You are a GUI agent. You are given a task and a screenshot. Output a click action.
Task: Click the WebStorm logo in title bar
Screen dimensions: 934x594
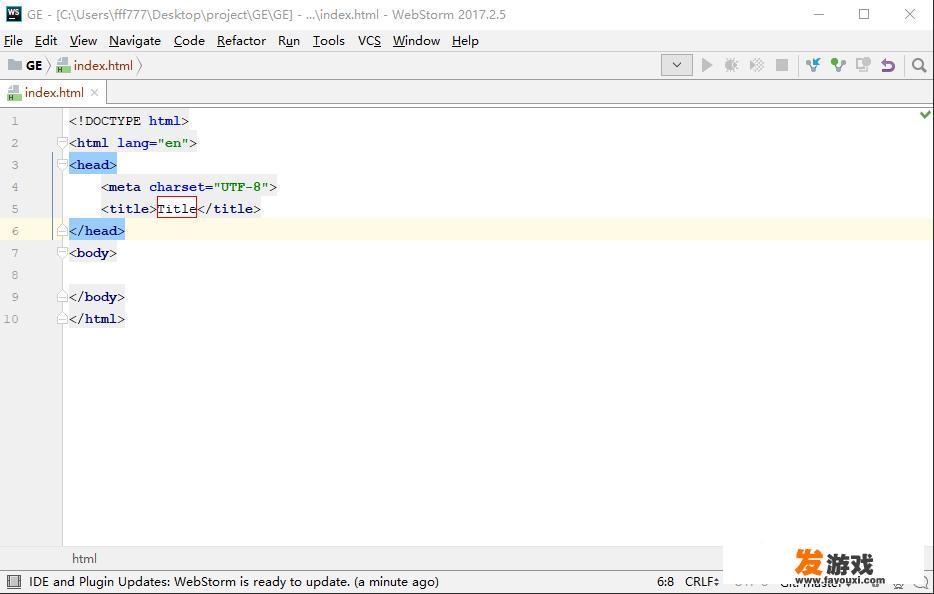coord(14,14)
